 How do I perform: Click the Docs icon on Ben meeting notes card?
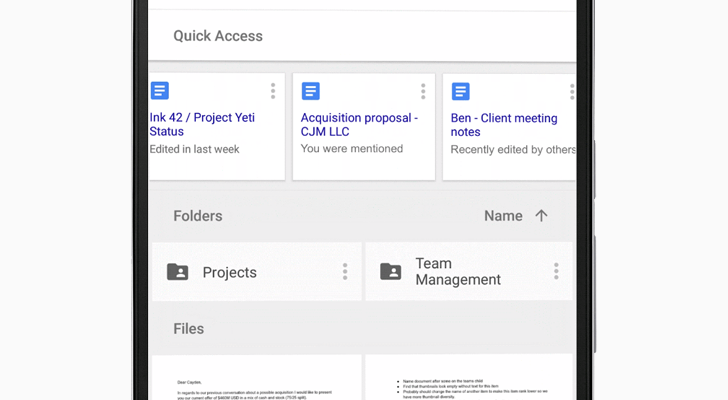(x=461, y=91)
